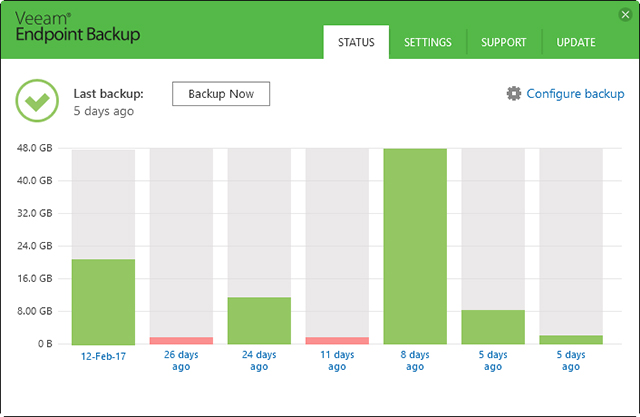Open the 12-Feb-17 date label

click(103, 355)
